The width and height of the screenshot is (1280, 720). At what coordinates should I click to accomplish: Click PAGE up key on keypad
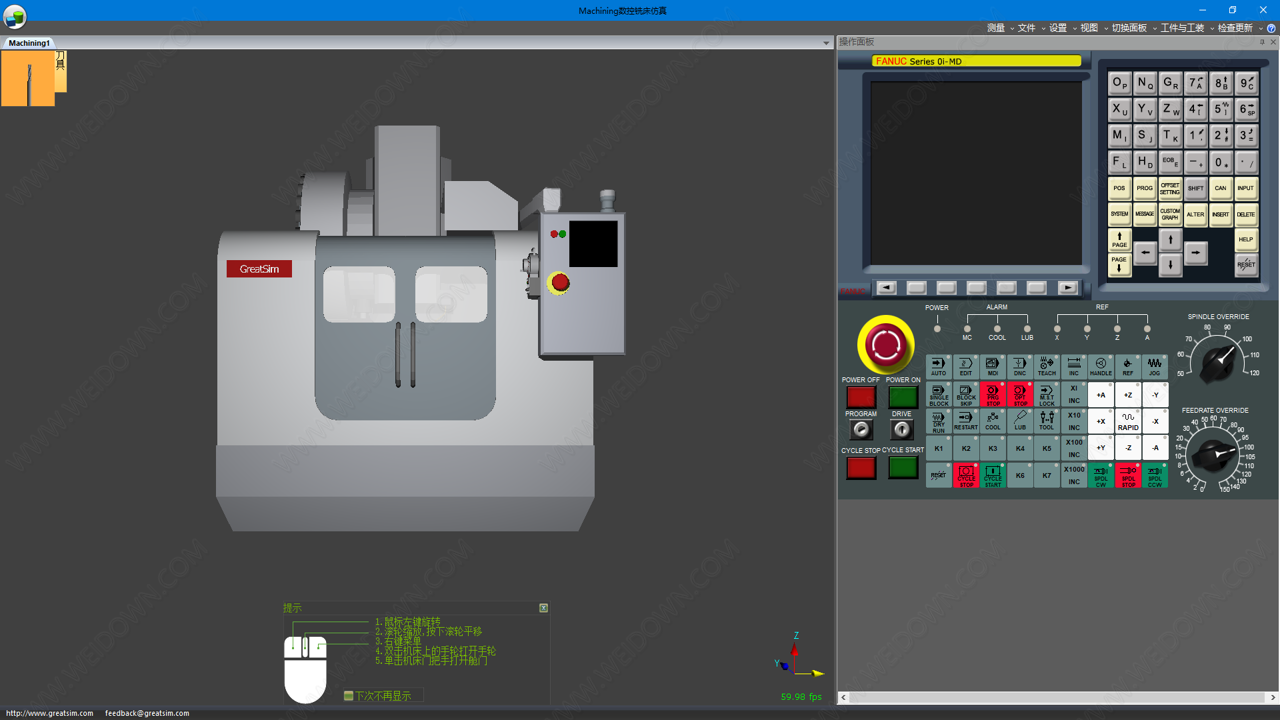(1119, 239)
